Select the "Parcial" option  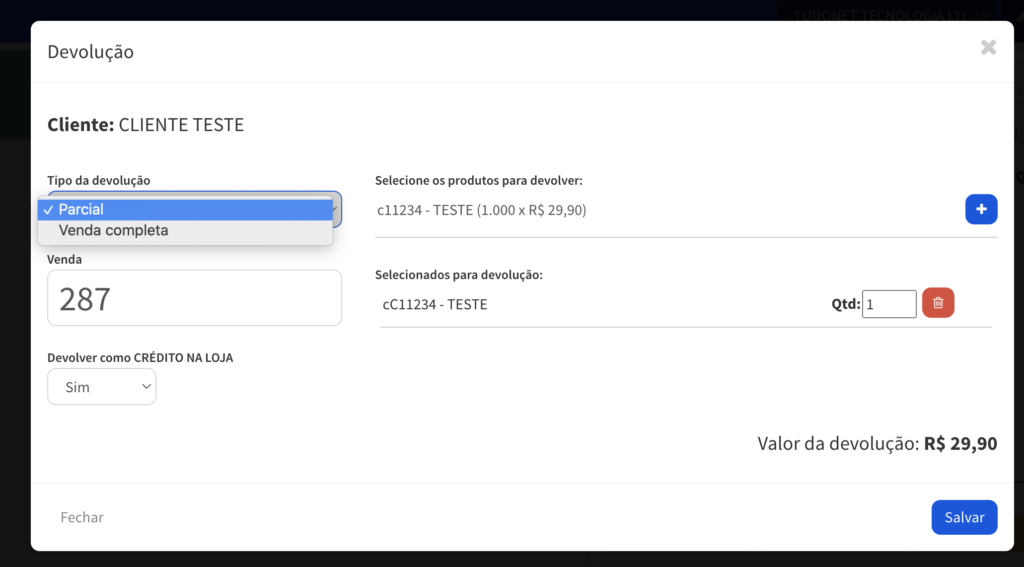pyautogui.click(x=185, y=210)
